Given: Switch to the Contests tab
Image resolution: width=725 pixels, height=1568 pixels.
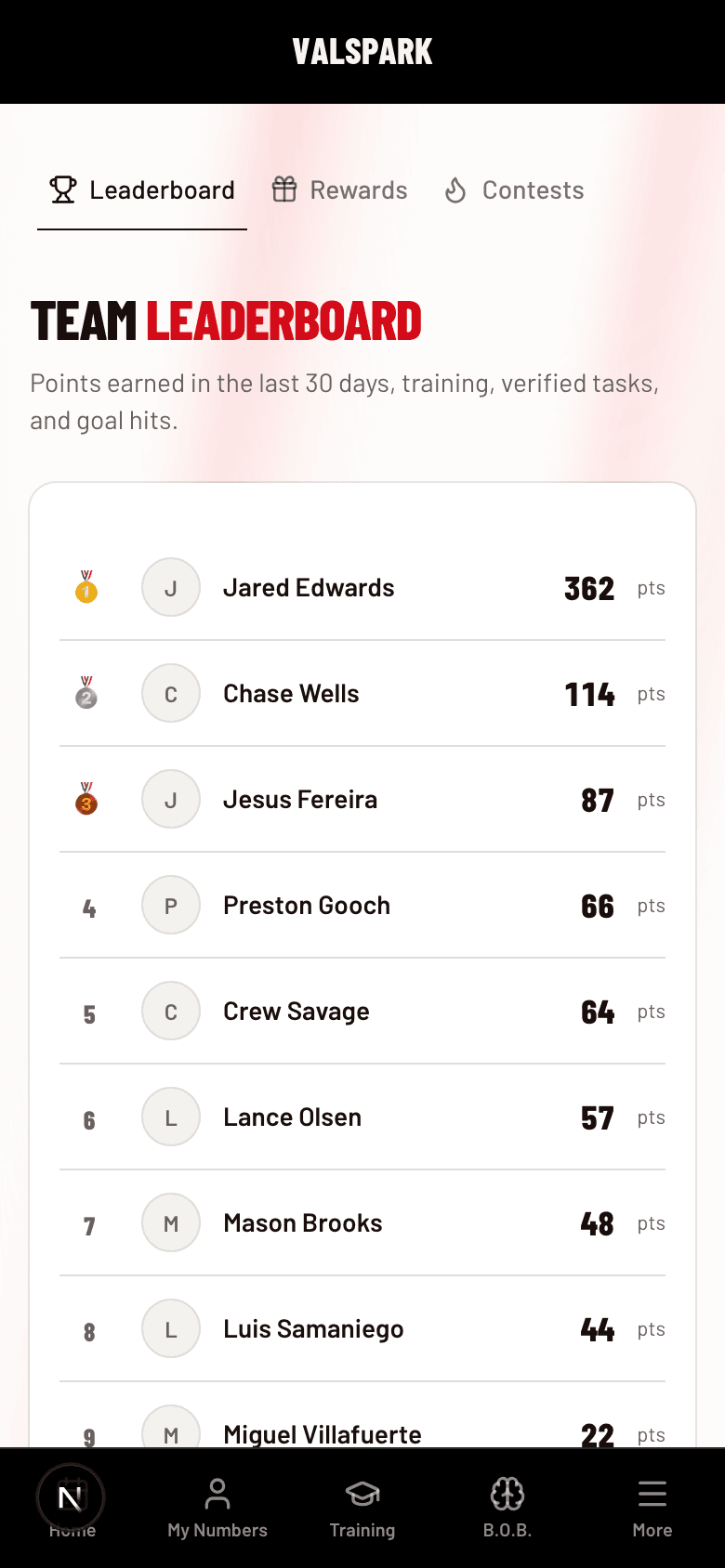Looking at the screenshot, I should (514, 190).
